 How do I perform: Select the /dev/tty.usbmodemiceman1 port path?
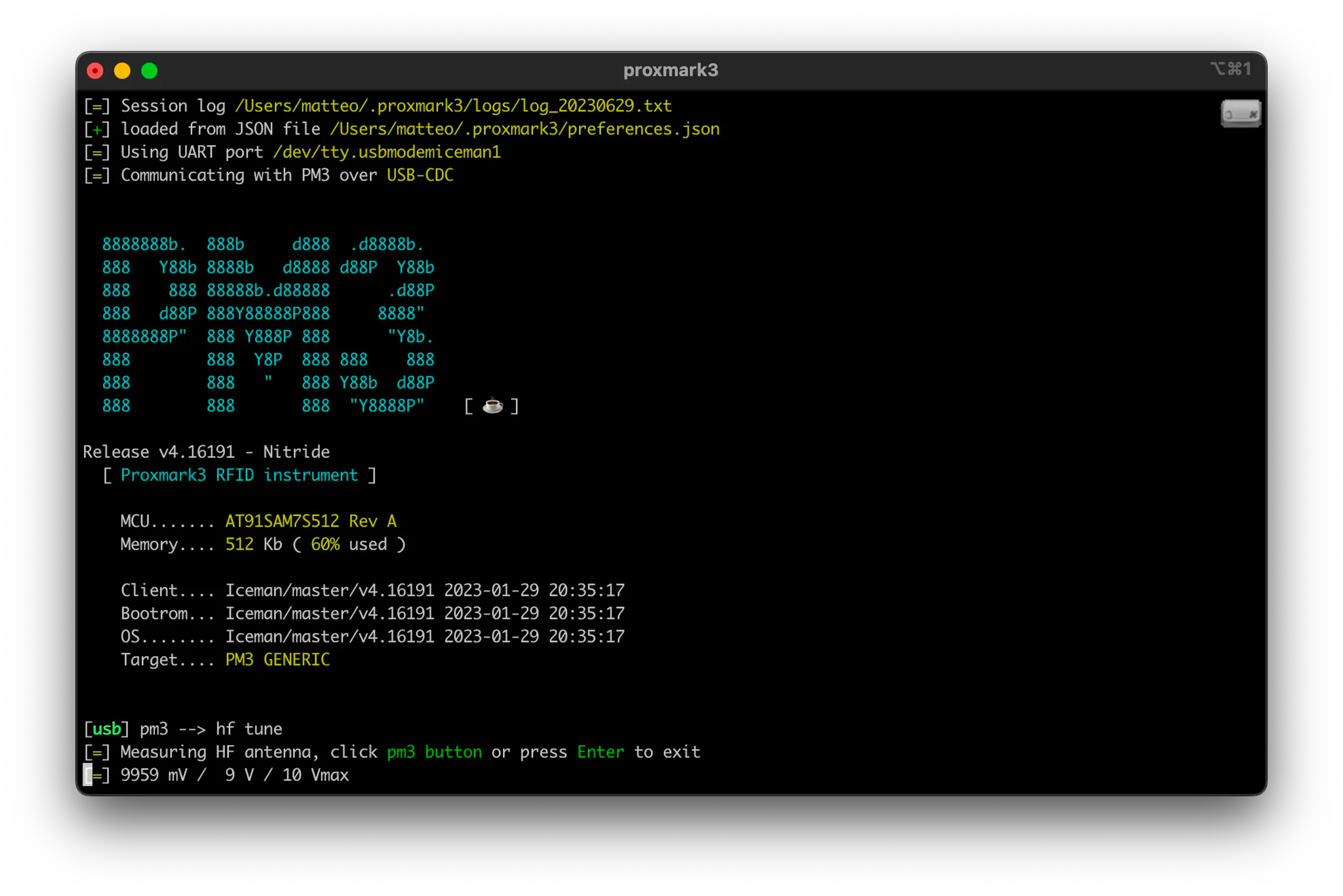[386, 152]
